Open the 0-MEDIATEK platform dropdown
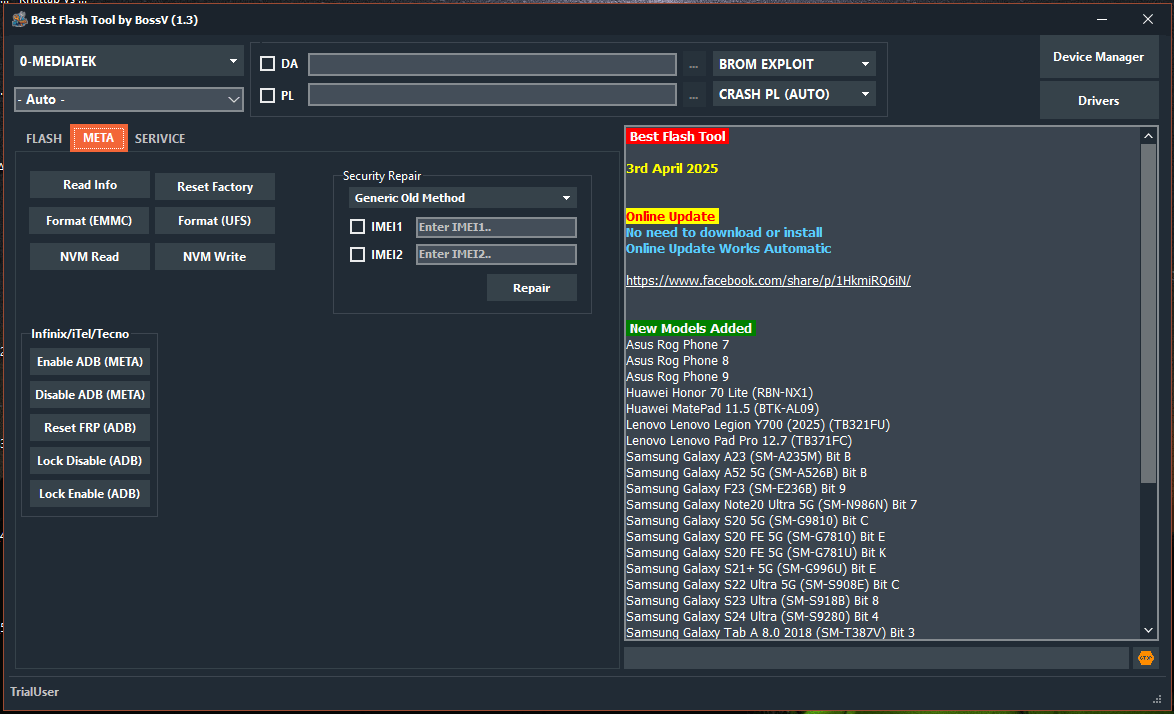Image resolution: width=1174 pixels, height=714 pixels. tap(129, 61)
